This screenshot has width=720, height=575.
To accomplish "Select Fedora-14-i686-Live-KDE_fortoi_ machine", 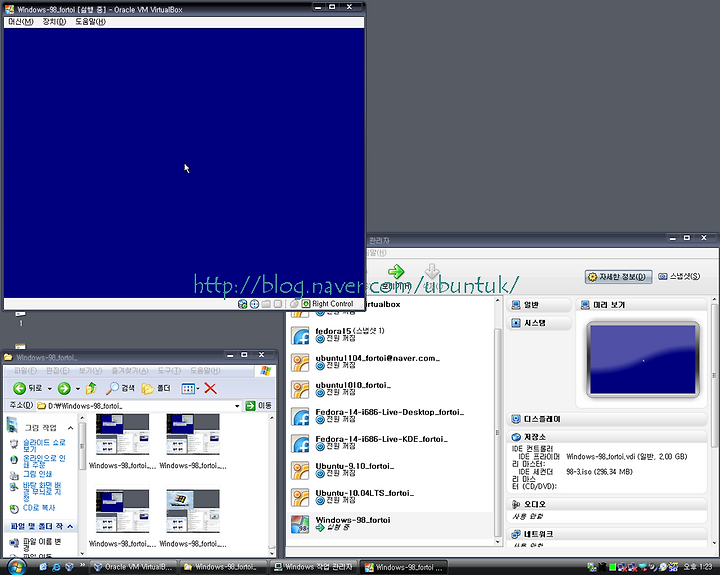I will point(390,444).
